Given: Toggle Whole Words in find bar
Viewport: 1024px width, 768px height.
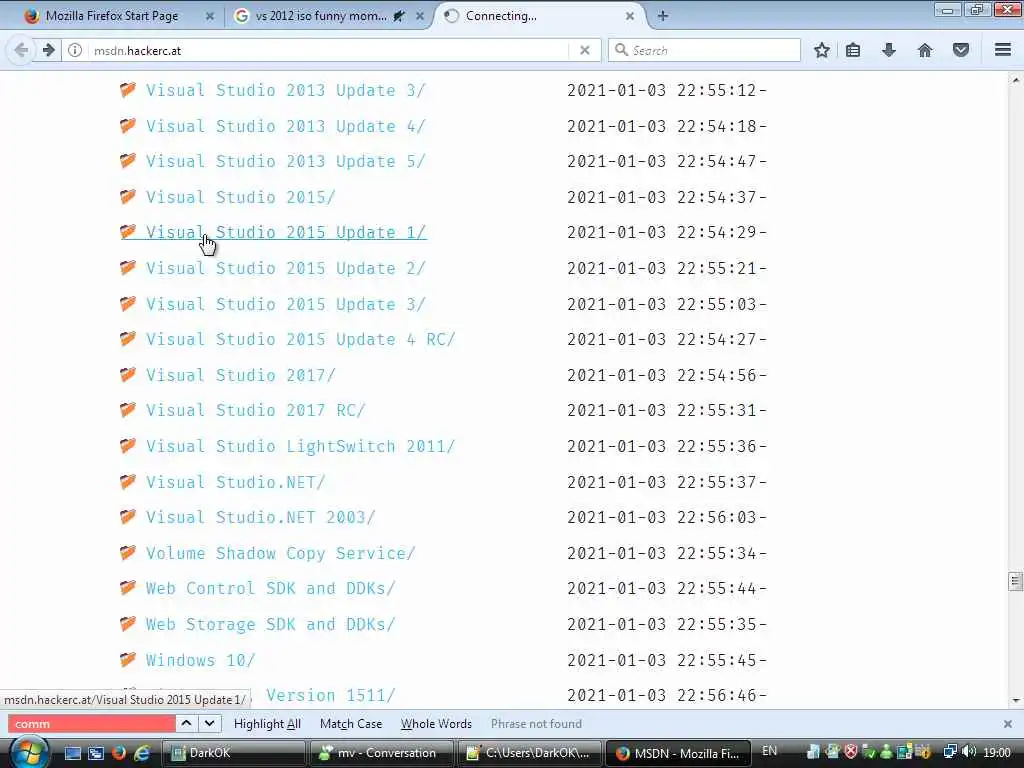Looking at the screenshot, I should tap(436, 724).
